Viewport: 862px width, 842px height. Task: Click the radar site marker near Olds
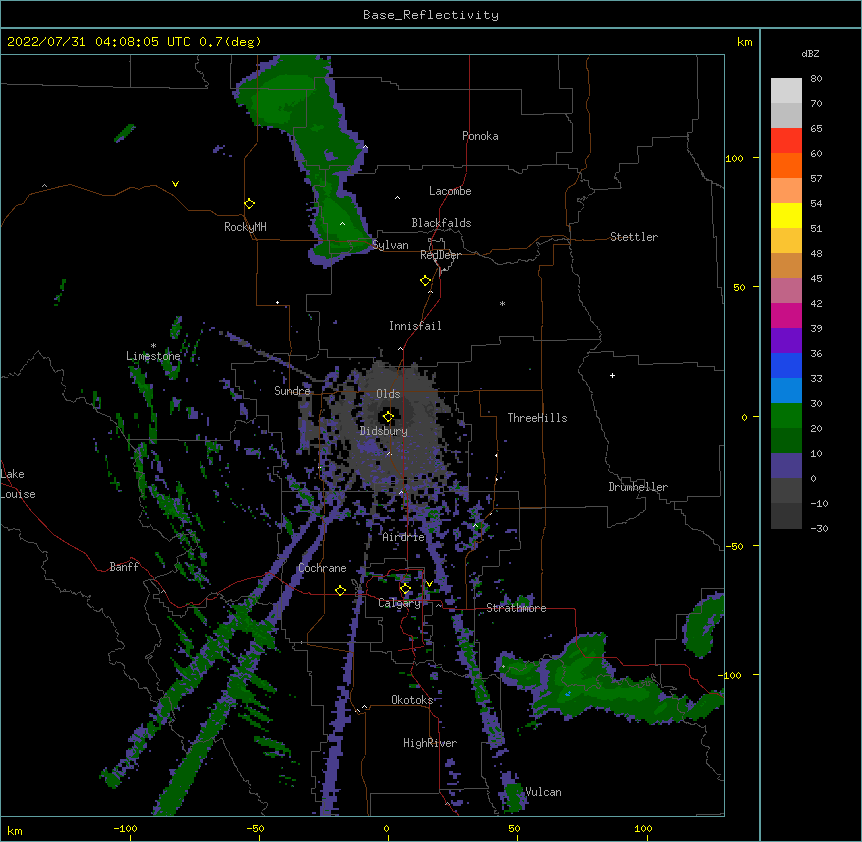click(388, 416)
